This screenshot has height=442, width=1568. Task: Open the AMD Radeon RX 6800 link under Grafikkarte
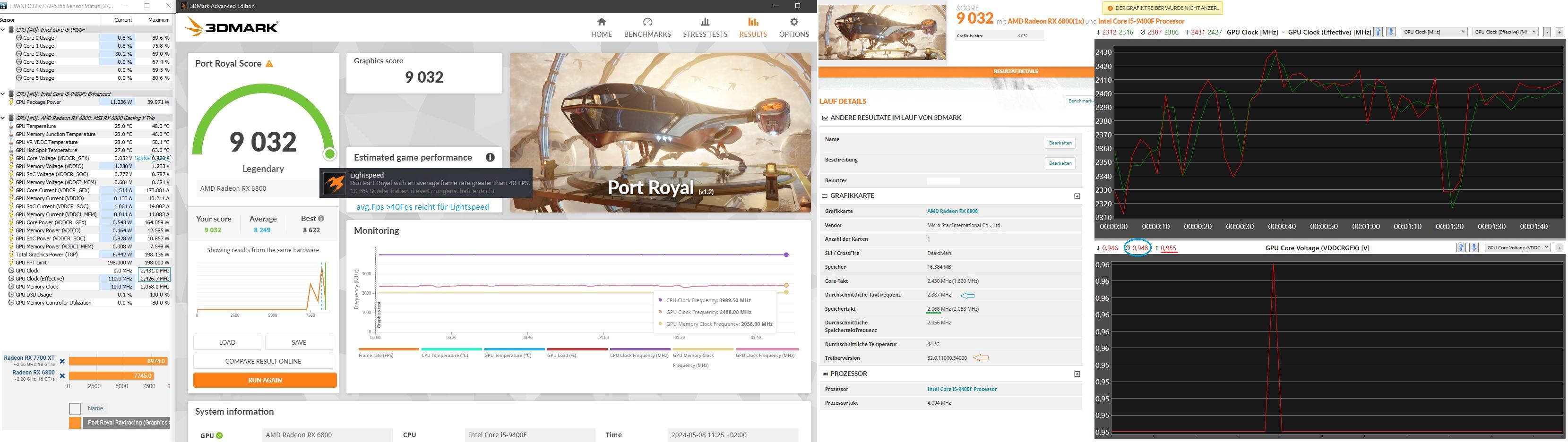952,212
